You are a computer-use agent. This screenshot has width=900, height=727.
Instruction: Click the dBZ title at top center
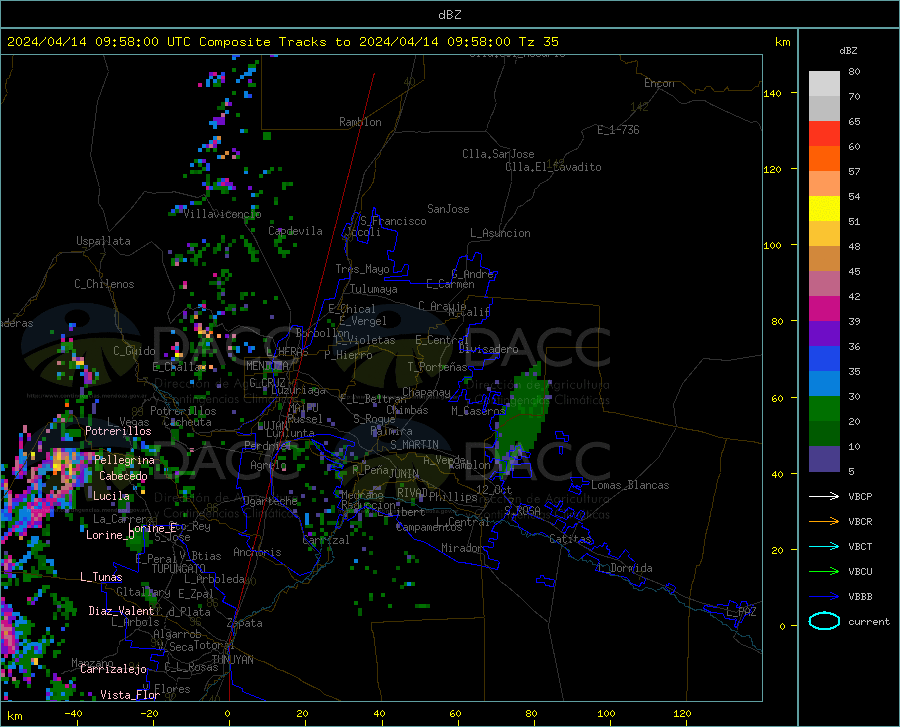(449, 15)
